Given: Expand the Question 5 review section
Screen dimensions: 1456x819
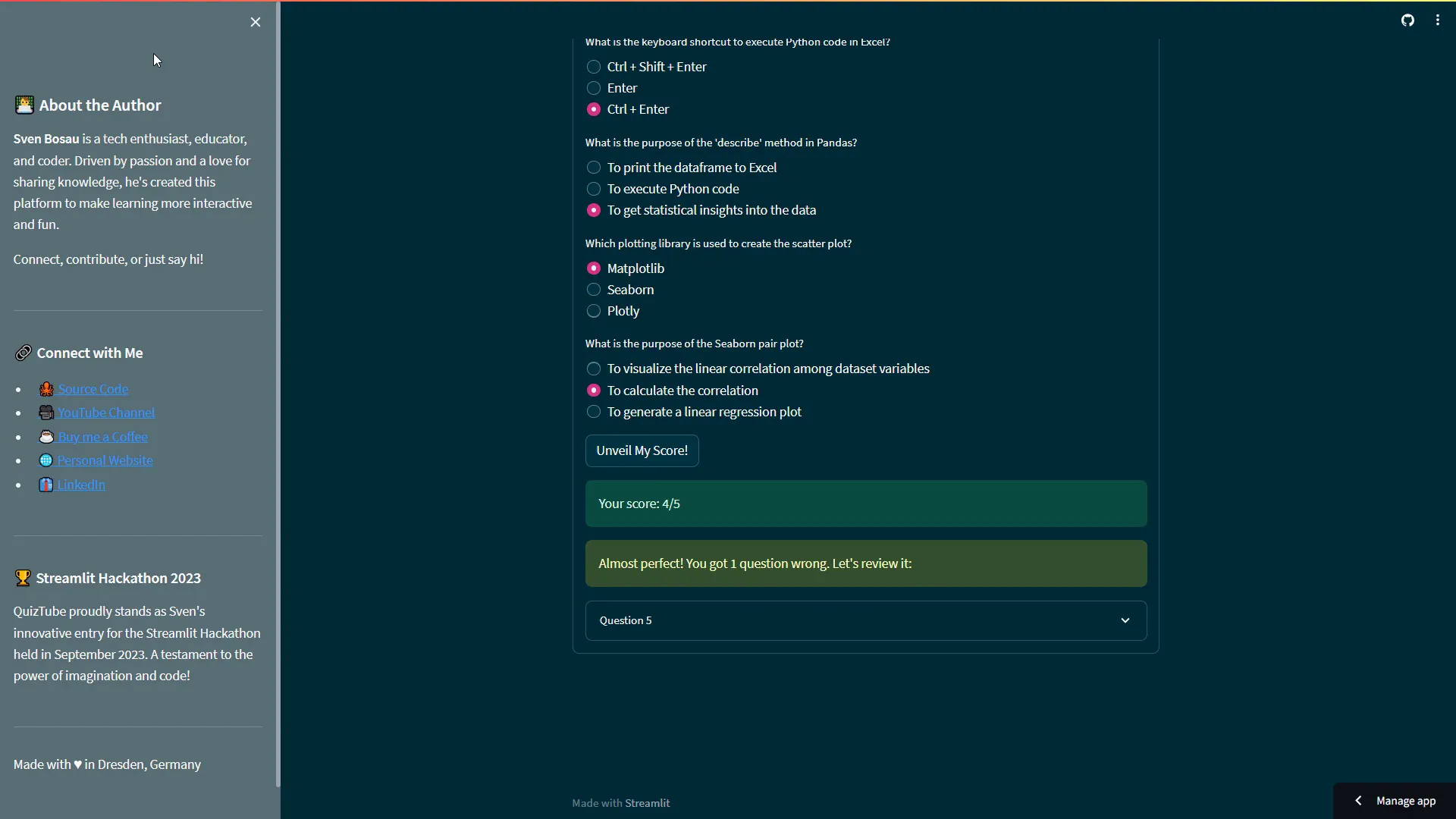Looking at the screenshot, I should pyautogui.click(x=864, y=620).
